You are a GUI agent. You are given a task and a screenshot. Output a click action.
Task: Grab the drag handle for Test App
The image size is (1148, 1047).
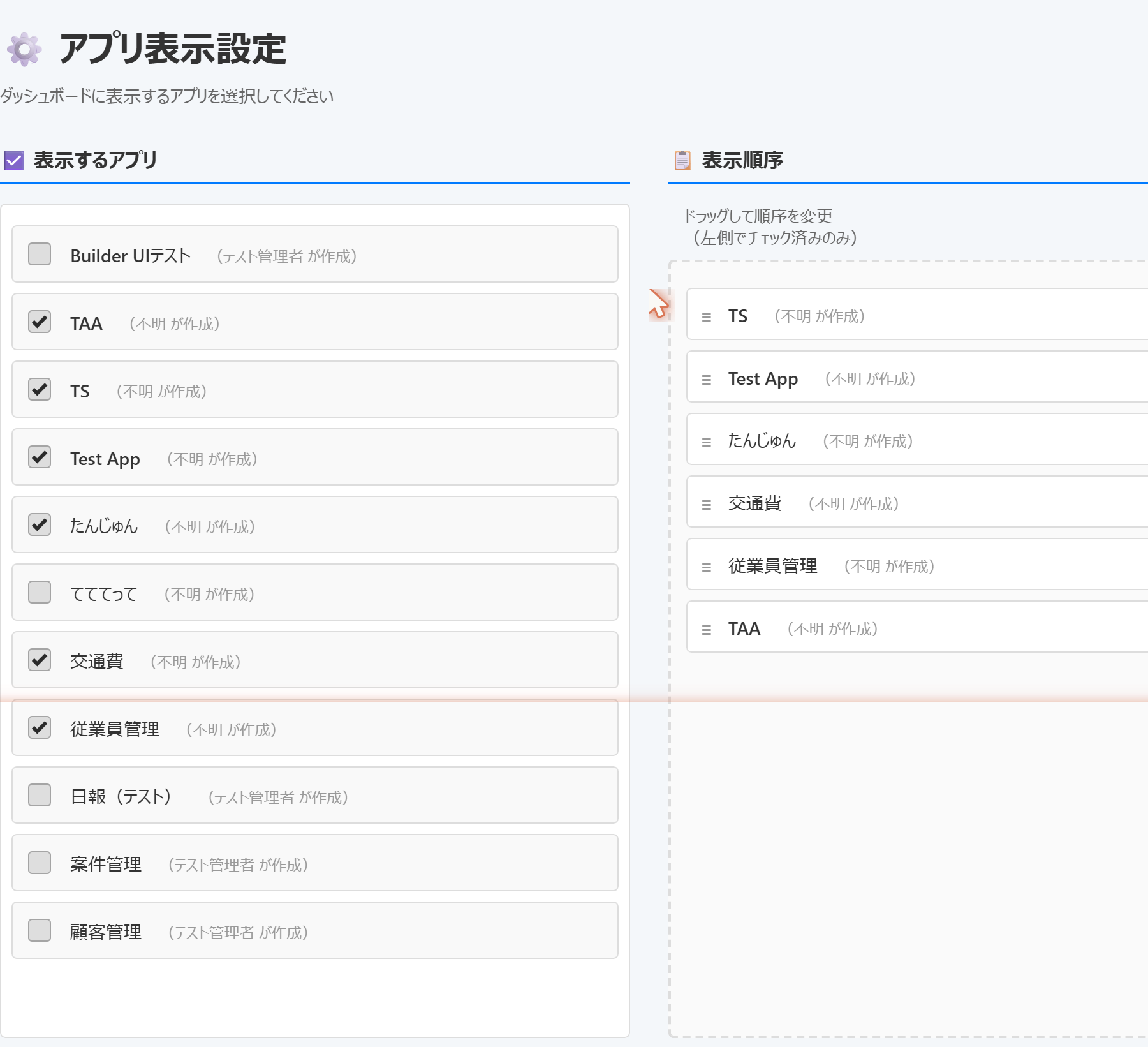706,380
